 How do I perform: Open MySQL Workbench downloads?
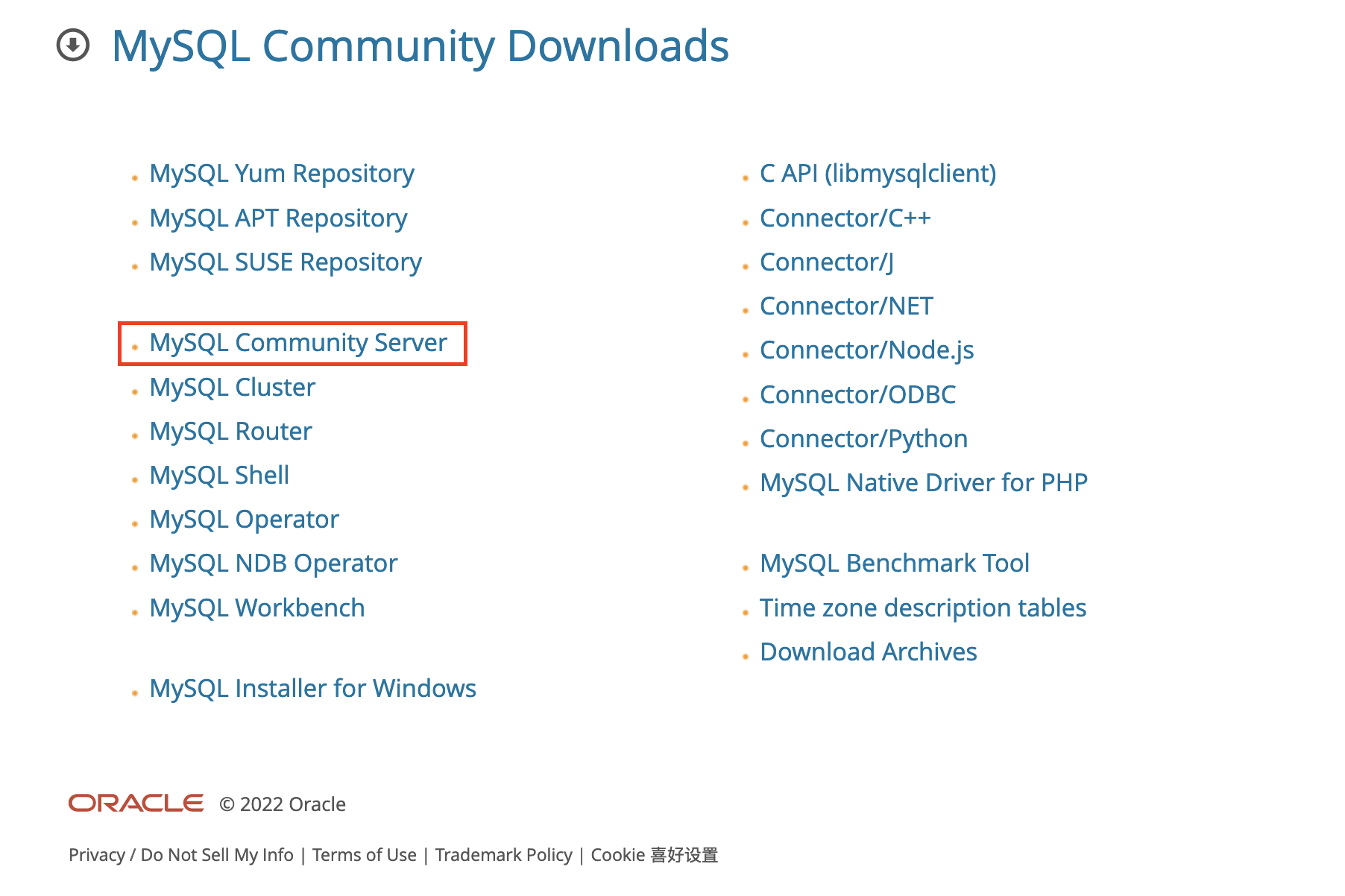click(x=256, y=608)
